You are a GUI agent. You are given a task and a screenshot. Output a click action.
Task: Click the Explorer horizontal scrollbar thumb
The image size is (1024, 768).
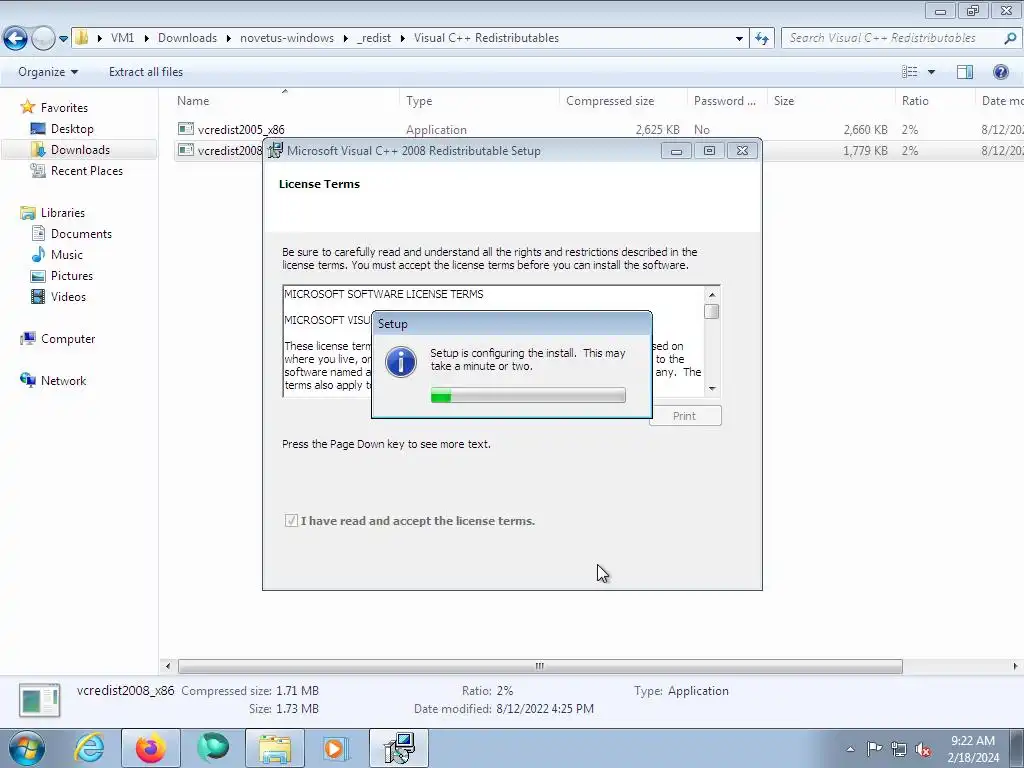pos(540,666)
